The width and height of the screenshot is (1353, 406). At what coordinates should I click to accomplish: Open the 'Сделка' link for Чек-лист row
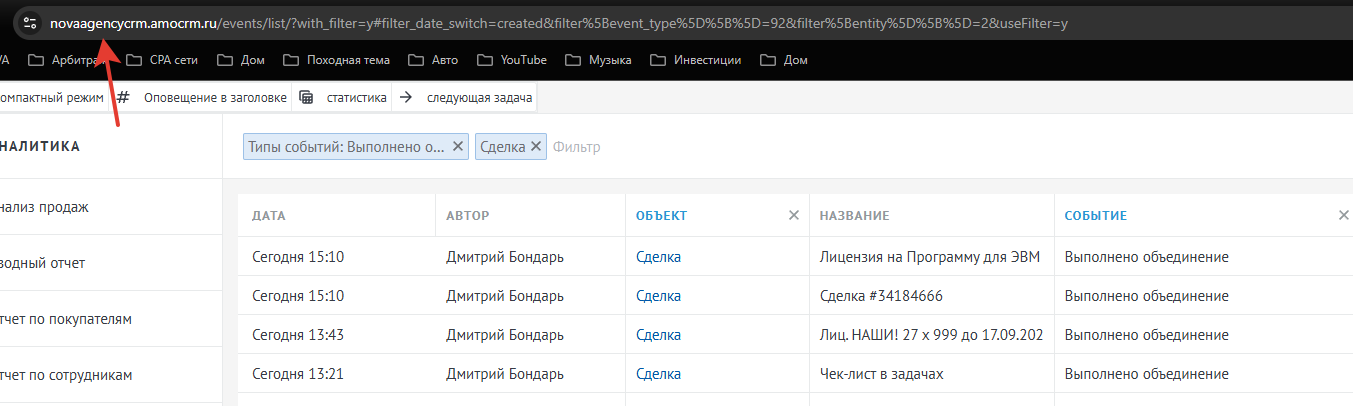658,374
